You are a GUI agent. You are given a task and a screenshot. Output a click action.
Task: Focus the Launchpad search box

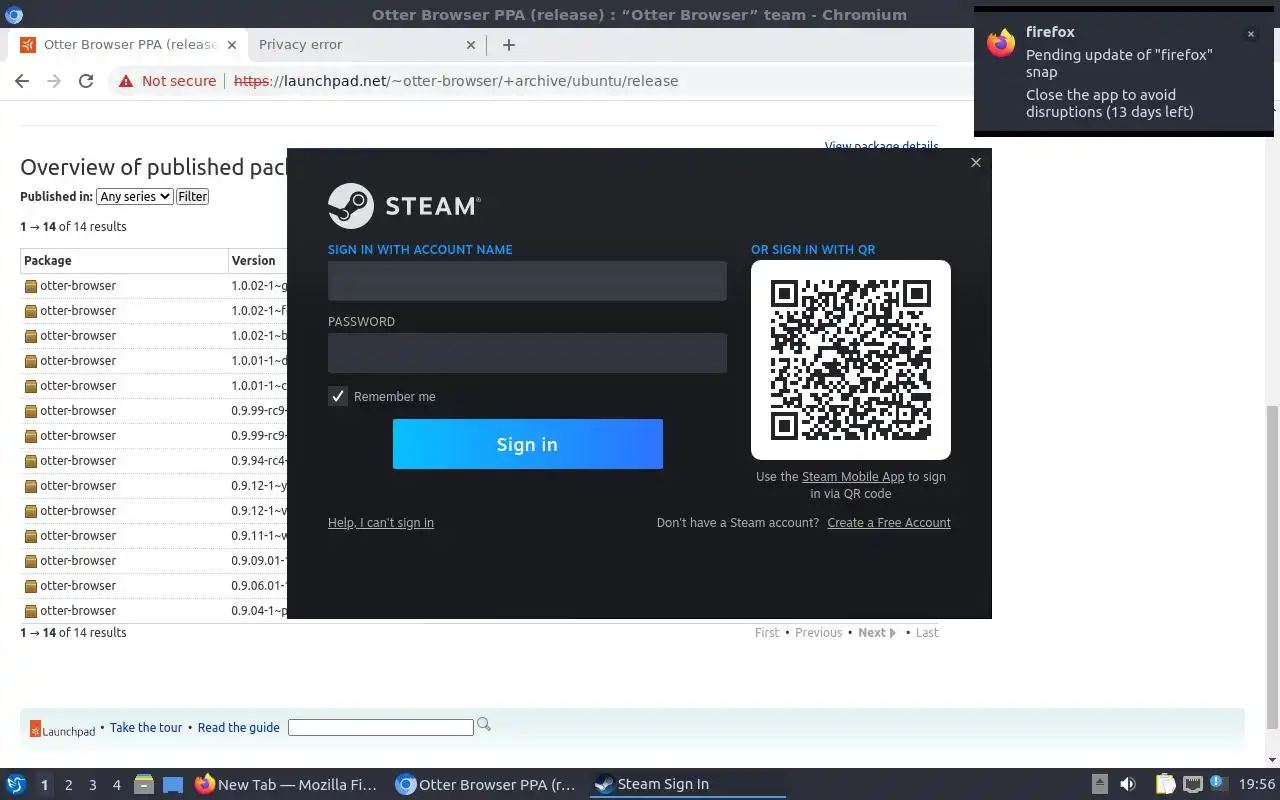[380, 728]
